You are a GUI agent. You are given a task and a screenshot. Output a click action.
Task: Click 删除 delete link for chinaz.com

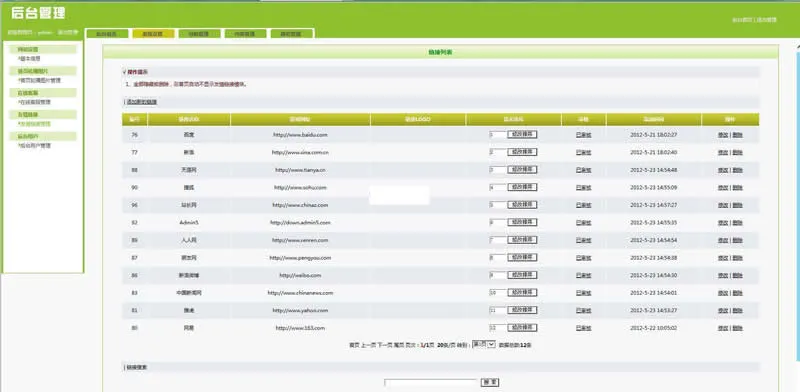pyautogui.click(x=738, y=205)
